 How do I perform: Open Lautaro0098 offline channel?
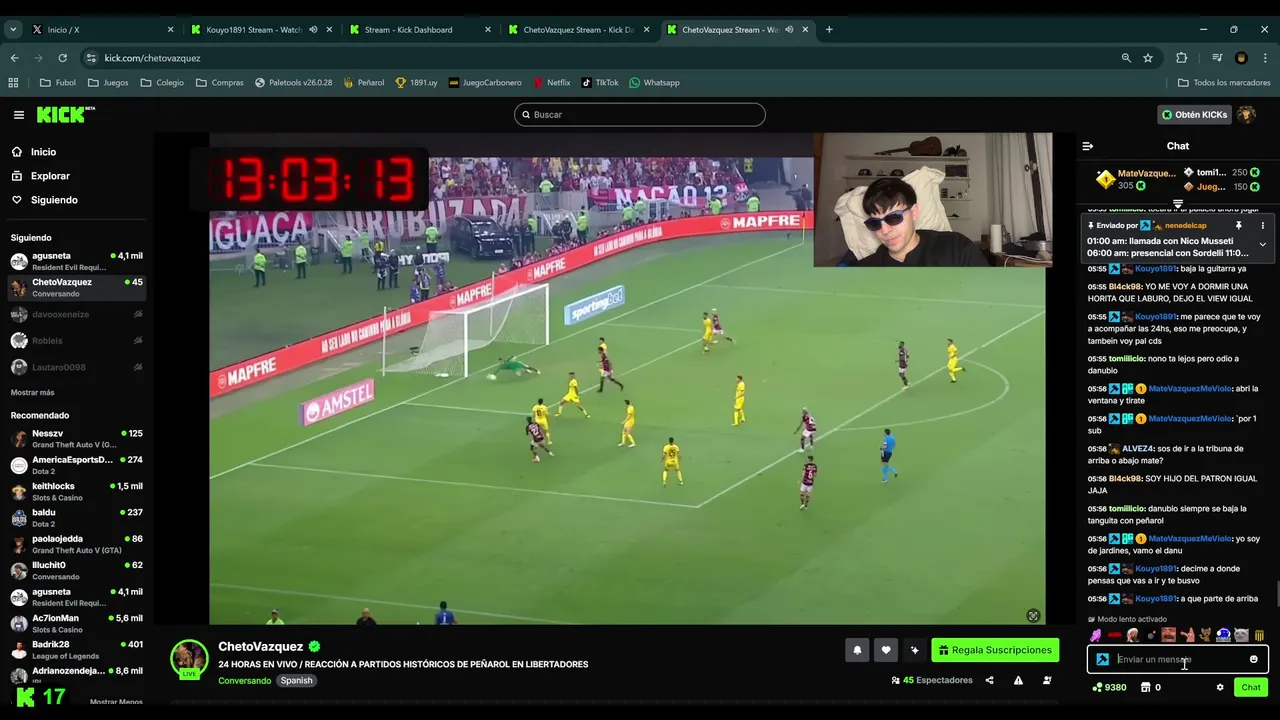[x=77, y=367]
